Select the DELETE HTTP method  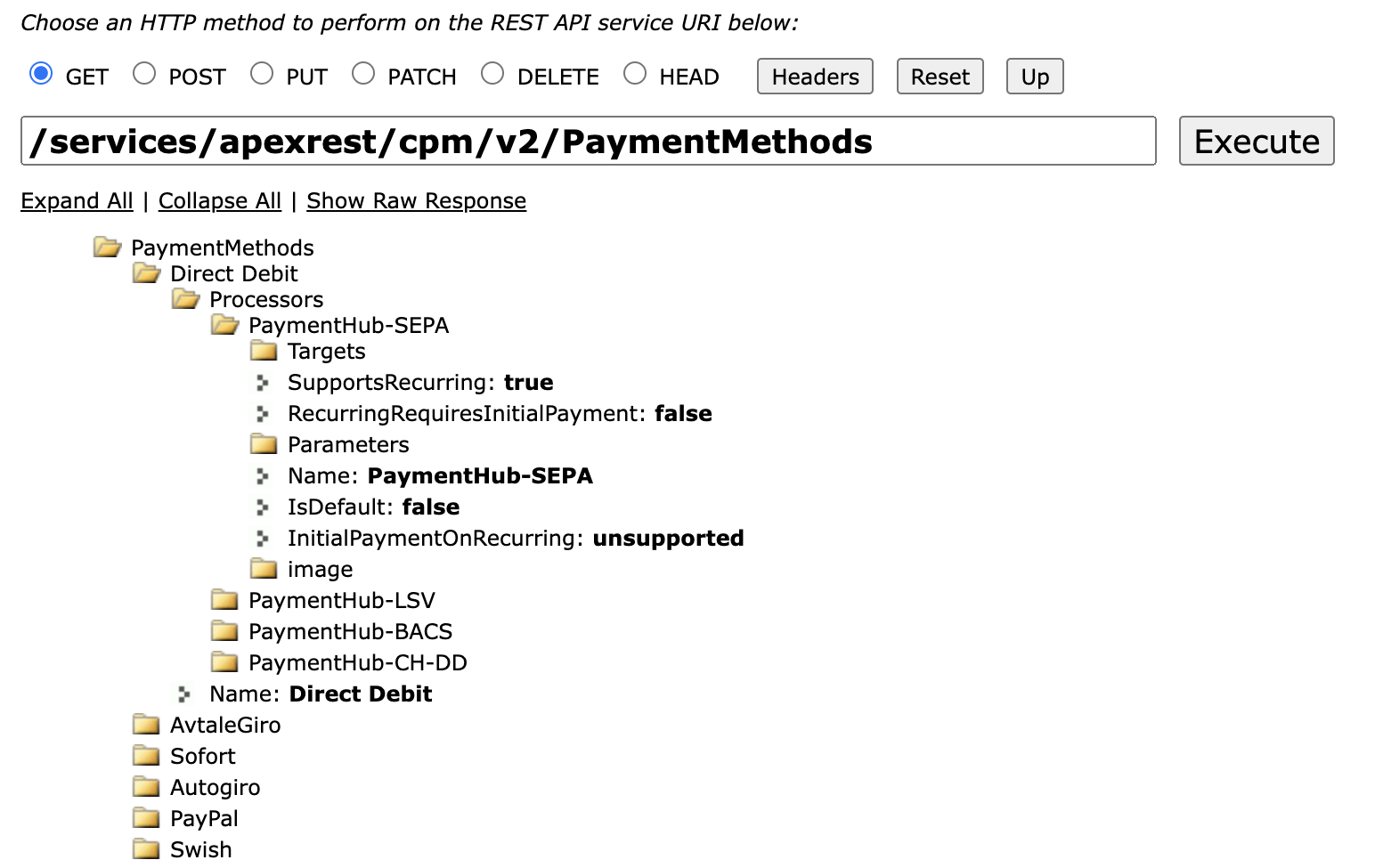pyautogui.click(x=492, y=73)
